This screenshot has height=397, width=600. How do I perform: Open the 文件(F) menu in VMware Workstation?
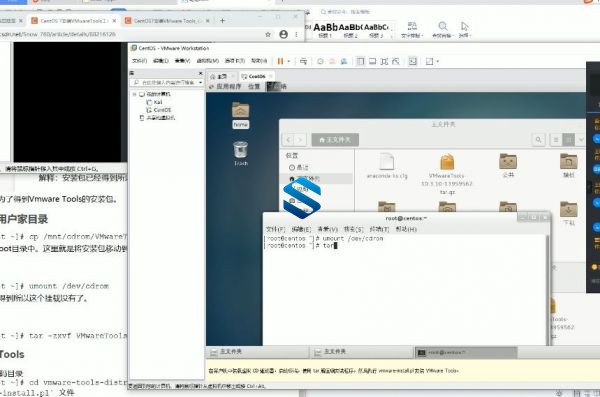click(x=139, y=61)
